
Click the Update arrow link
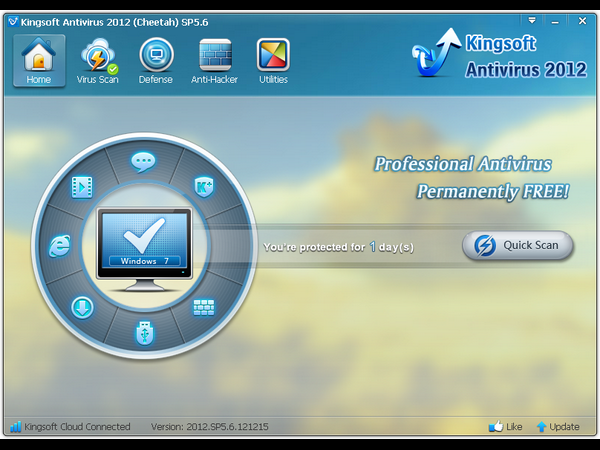(558, 426)
